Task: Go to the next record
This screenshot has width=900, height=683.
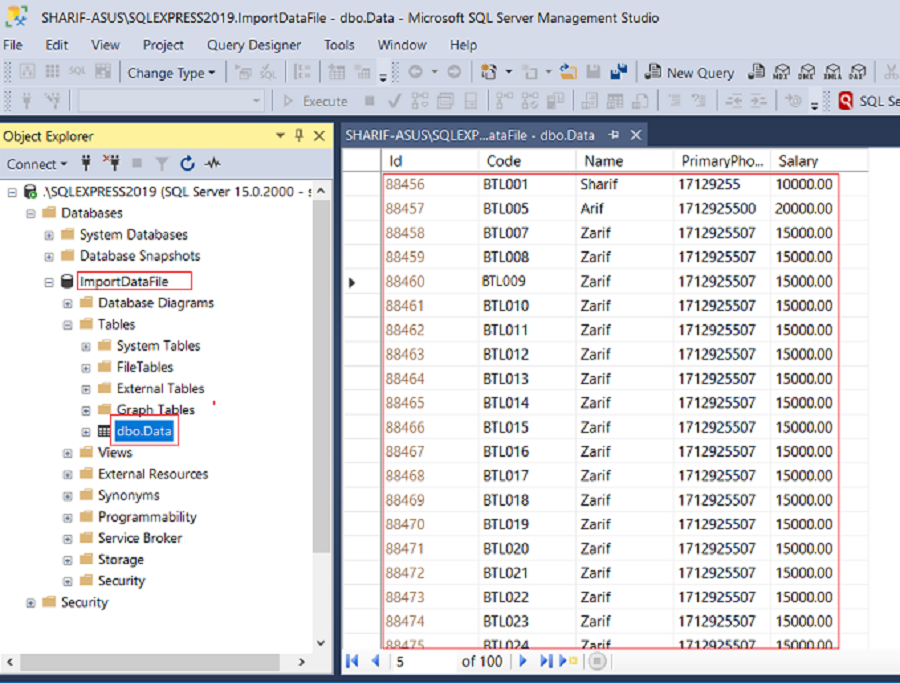Action: tap(523, 661)
